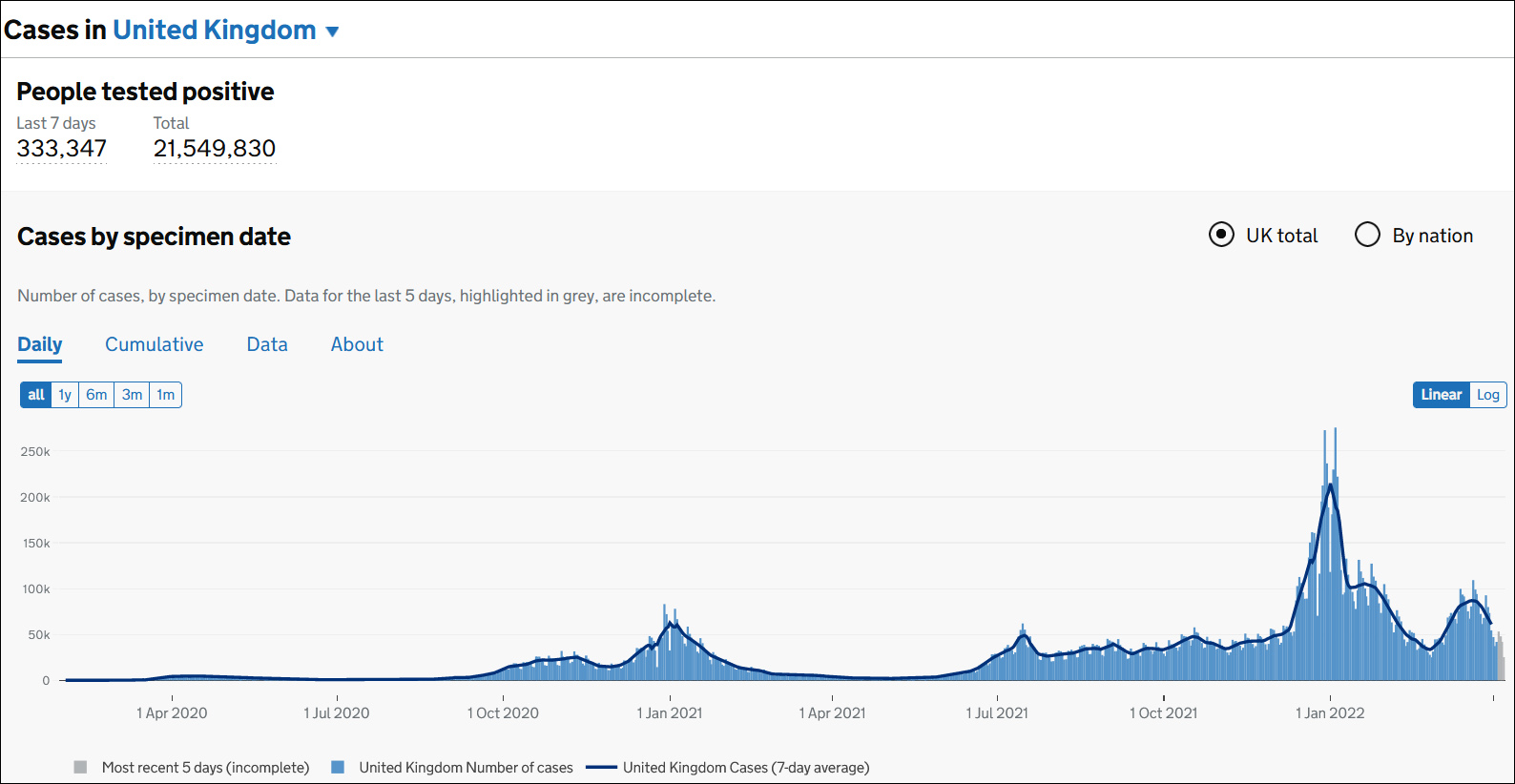Select the 3m time range button
Viewport: 1515px width, 784px height.
coord(132,395)
